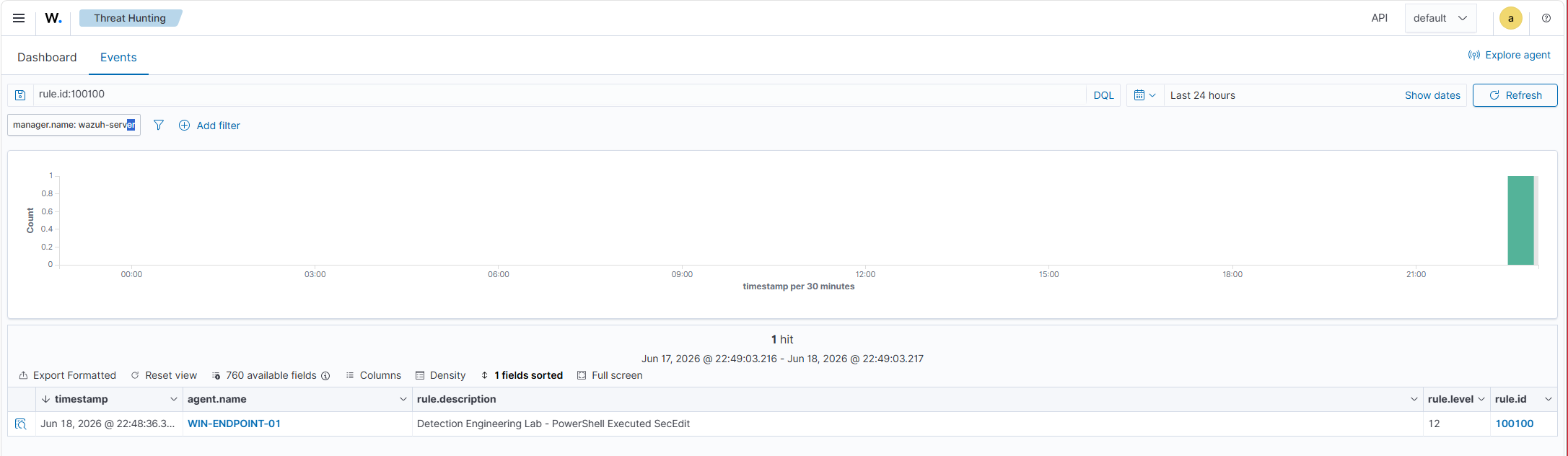Image resolution: width=1568 pixels, height=456 pixels.
Task: Click Full screen
Action: tap(610, 375)
